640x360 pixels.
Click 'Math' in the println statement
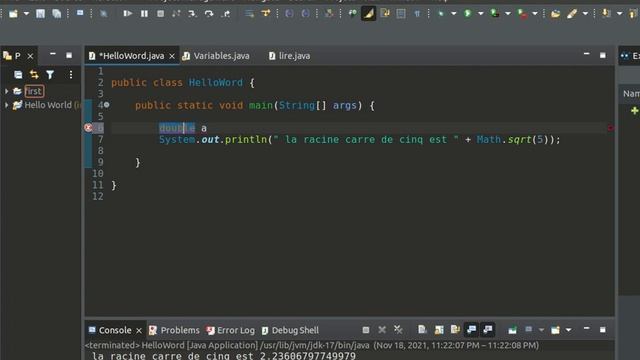(489, 140)
